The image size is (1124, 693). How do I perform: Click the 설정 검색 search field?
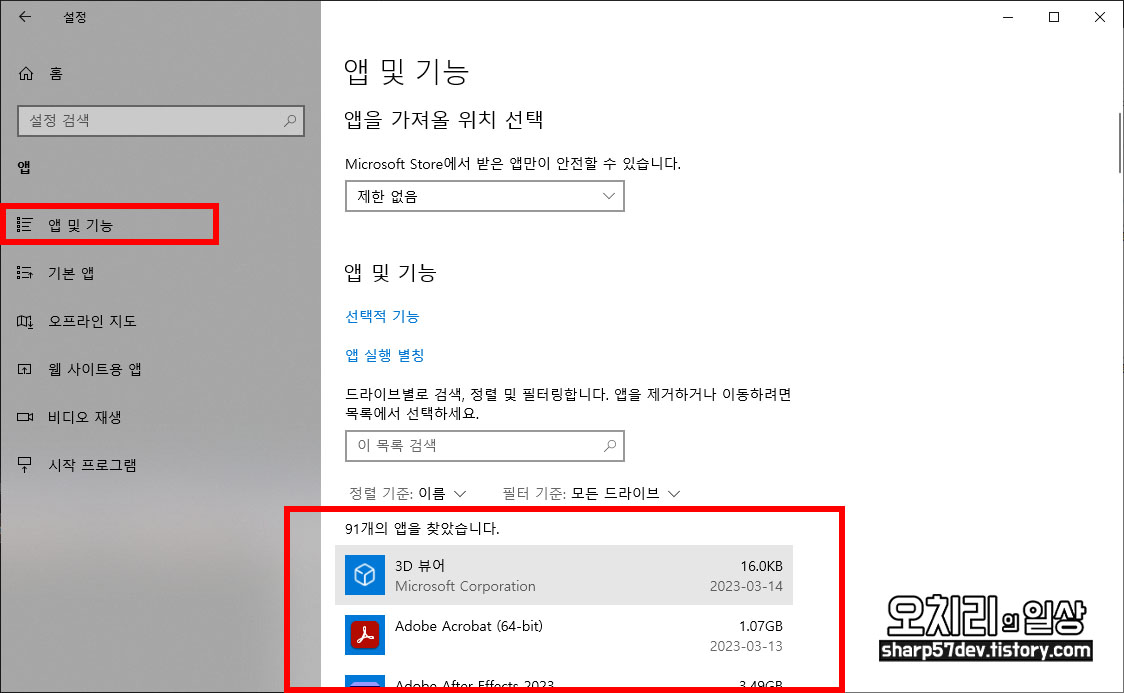coord(161,120)
